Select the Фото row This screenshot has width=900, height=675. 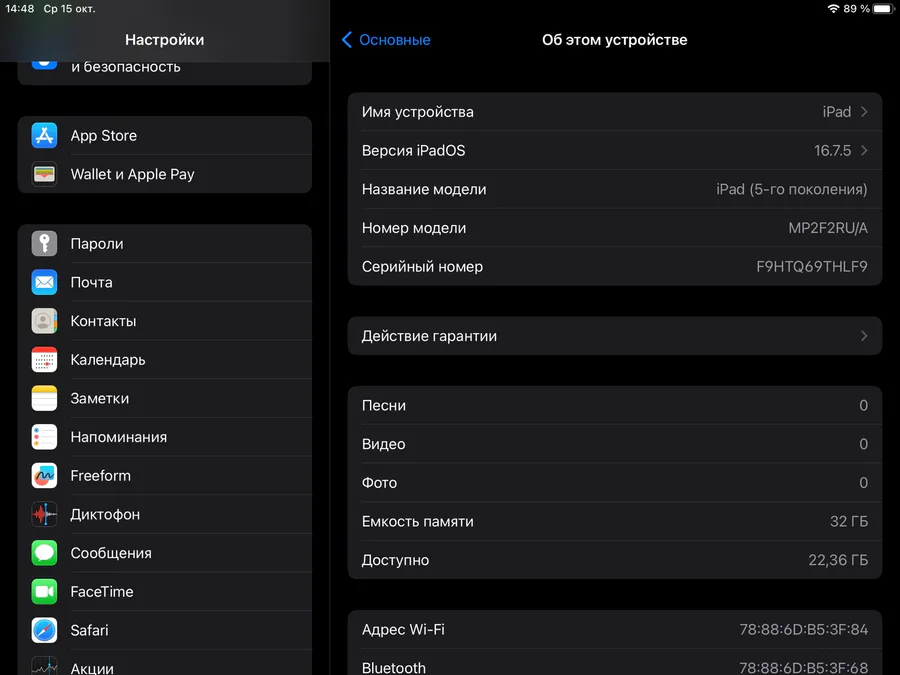[x=615, y=482]
